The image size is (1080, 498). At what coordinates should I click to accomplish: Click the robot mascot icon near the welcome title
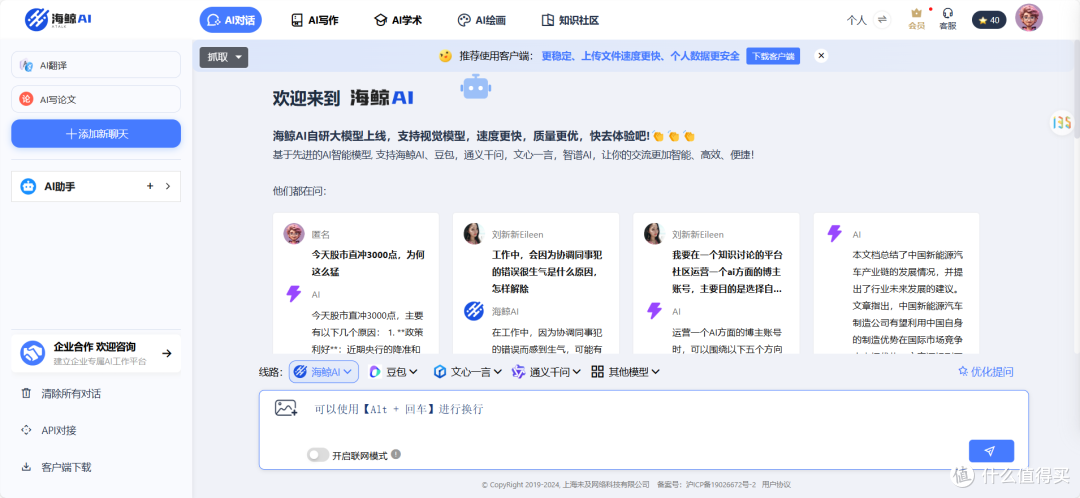click(x=475, y=87)
